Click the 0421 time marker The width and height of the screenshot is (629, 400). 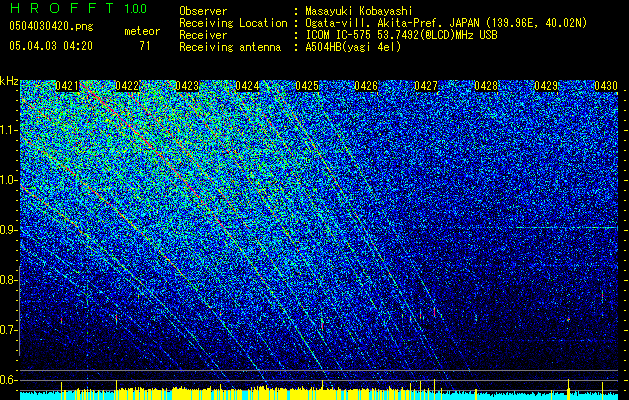(67, 86)
